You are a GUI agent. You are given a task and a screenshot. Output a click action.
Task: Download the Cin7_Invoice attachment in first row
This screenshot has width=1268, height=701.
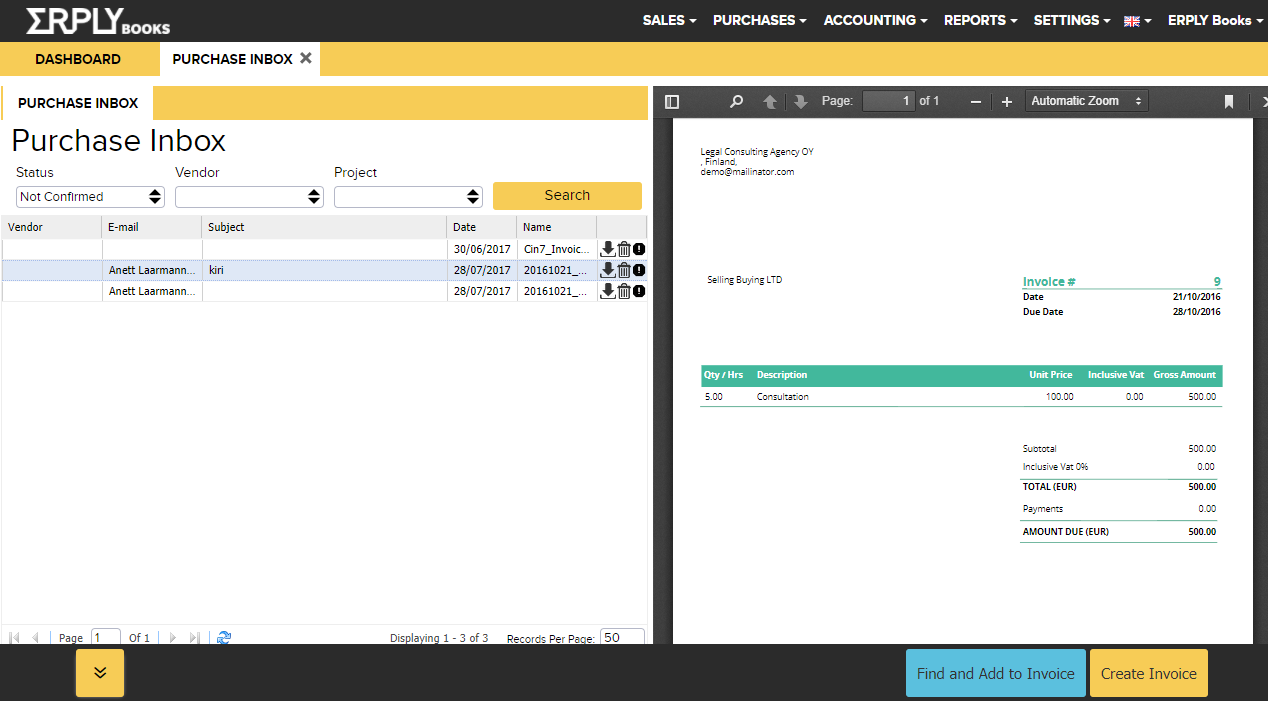coord(607,249)
